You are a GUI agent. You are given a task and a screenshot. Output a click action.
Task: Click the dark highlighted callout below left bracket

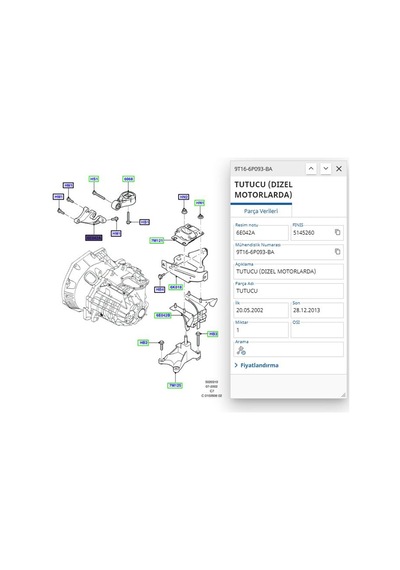[x=93, y=238]
